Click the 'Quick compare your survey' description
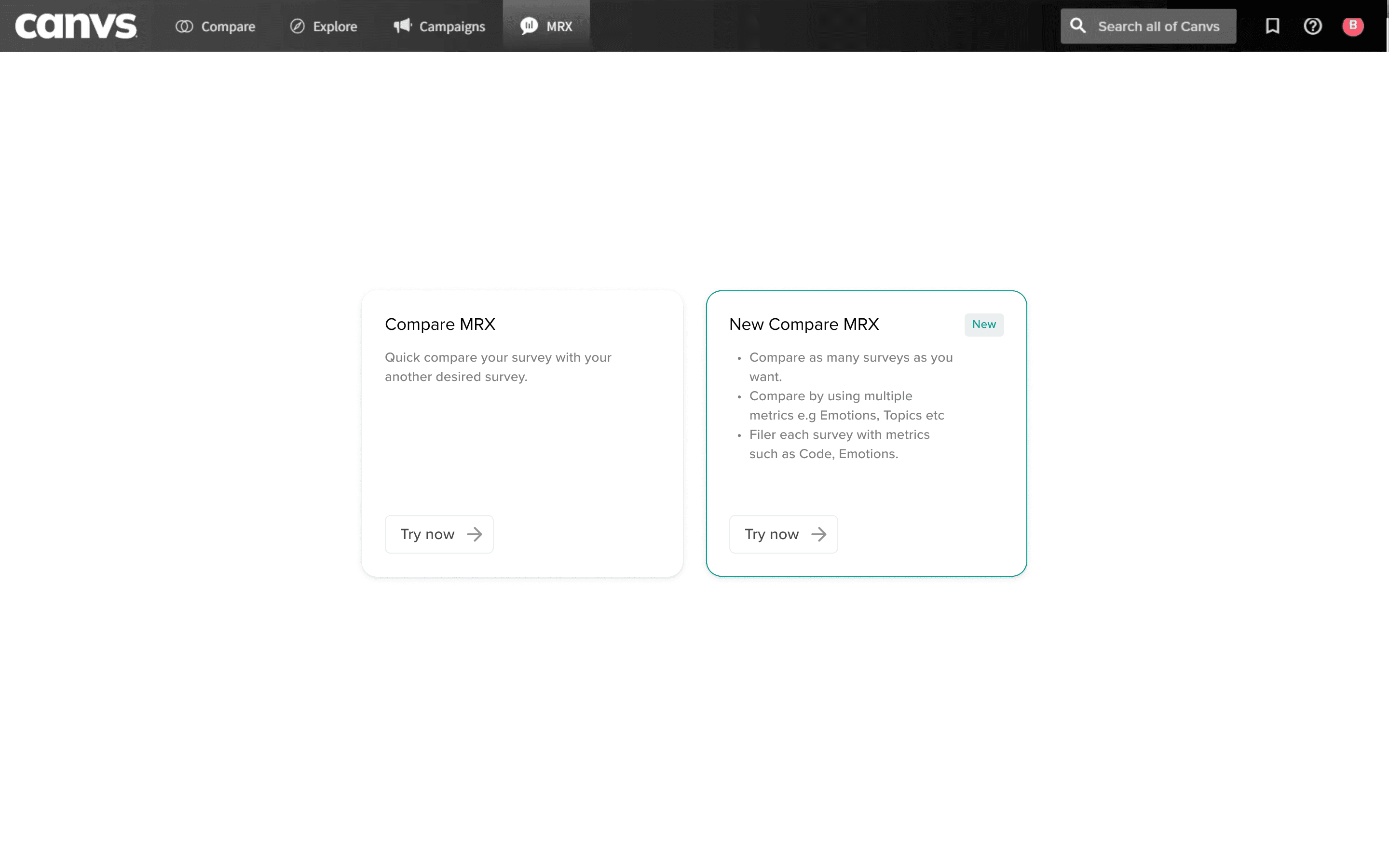Screen dimensions: 1389x868 498,367
